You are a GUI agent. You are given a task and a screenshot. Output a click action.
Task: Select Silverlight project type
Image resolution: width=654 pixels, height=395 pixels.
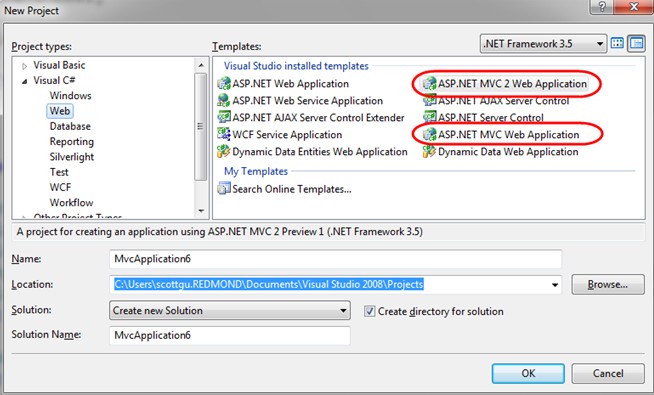72,157
